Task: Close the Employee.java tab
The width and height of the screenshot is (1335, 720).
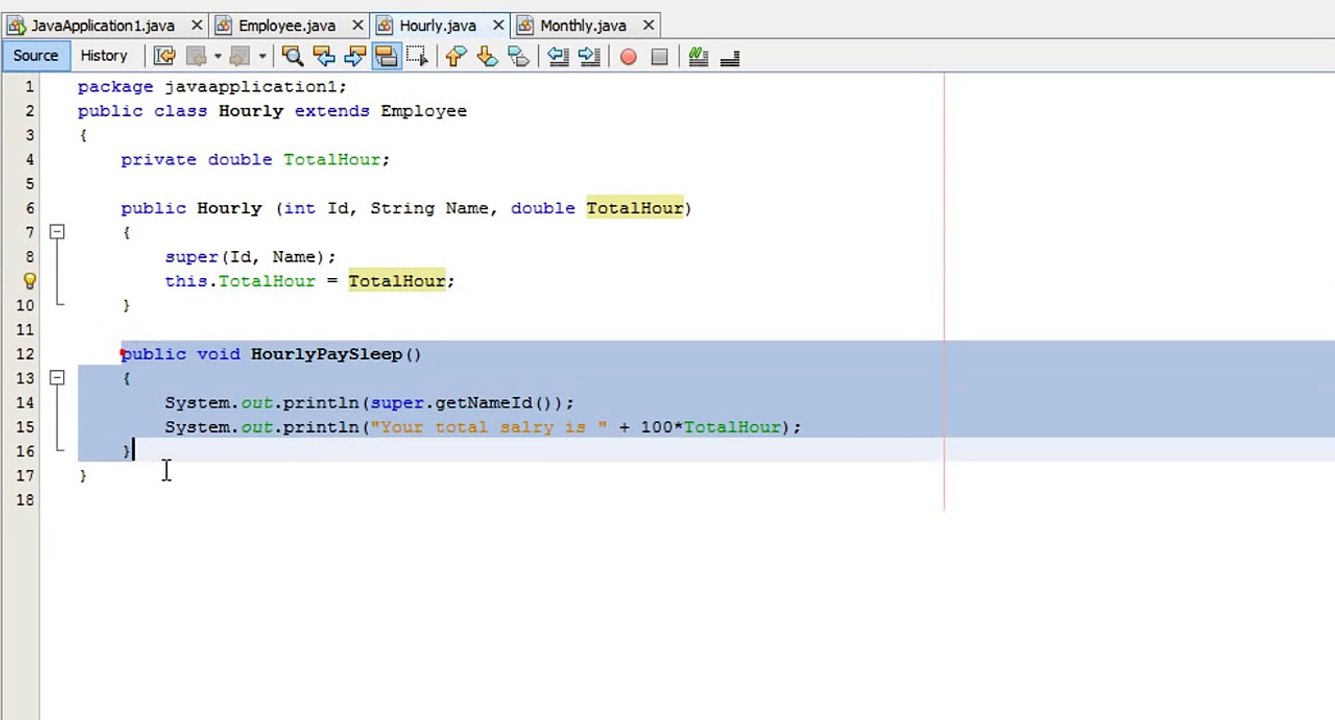Action: tap(357, 25)
